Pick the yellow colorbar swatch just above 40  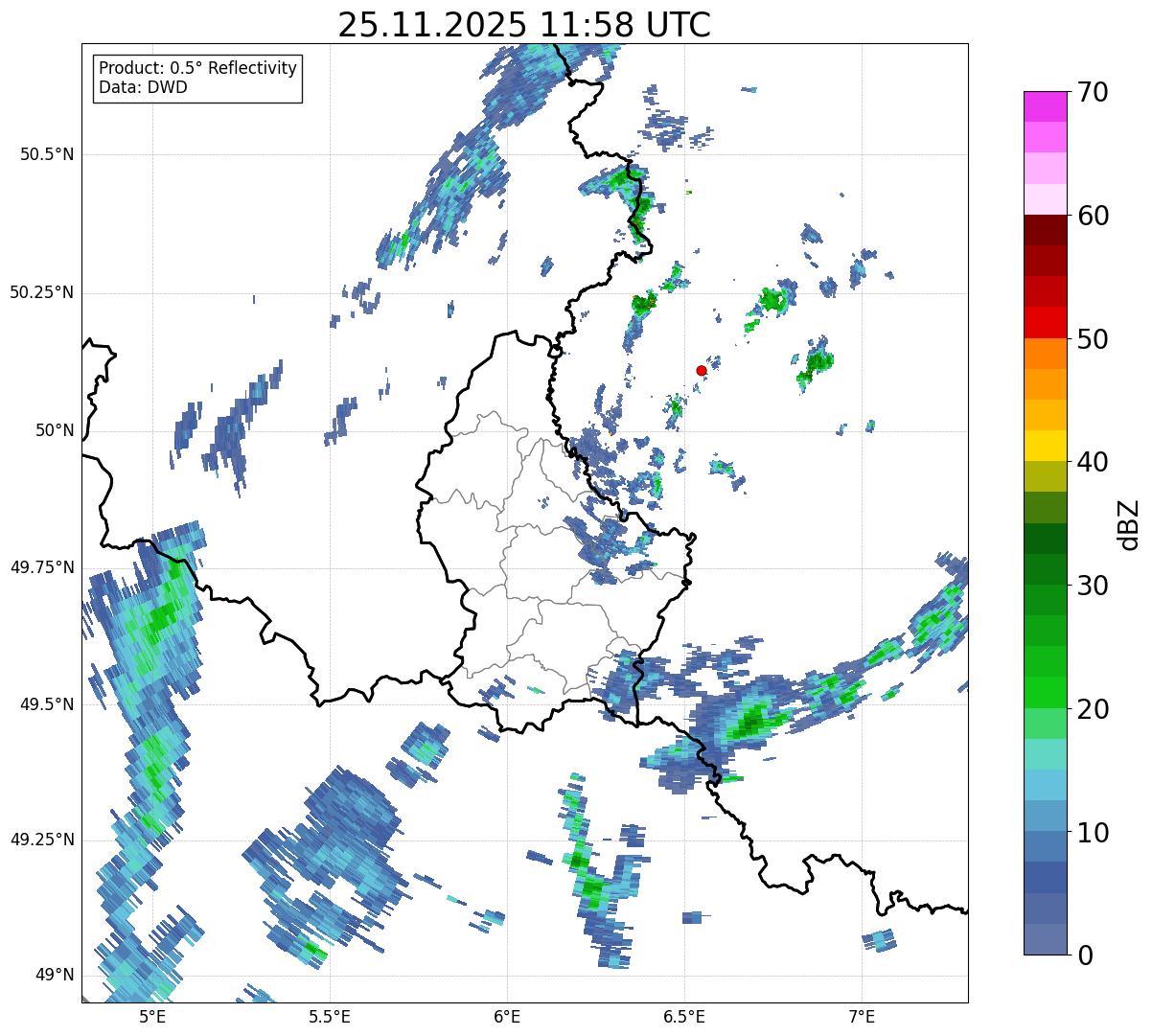pyautogui.click(x=1045, y=447)
